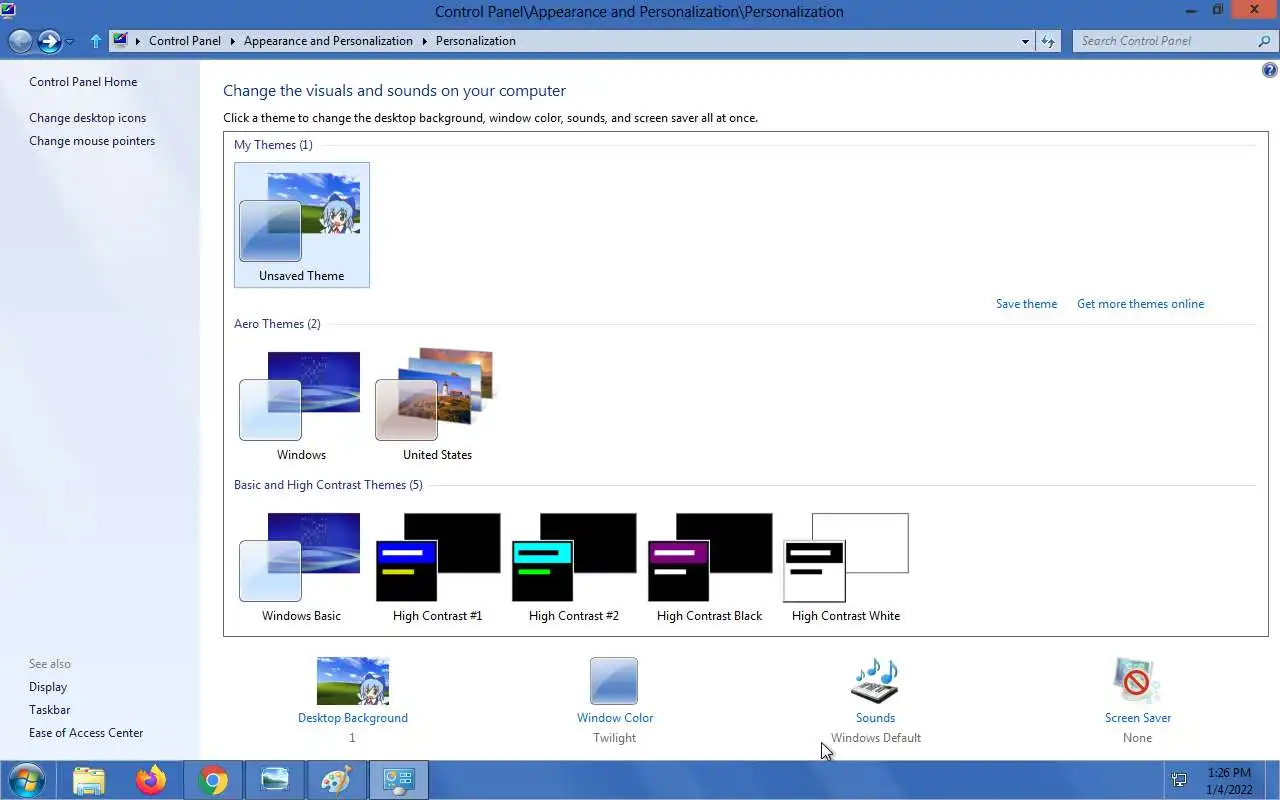The height and width of the screenshot is (800, 1280).
Task: Open the clock showing 1:26 PM
Action: [1229, 781]
